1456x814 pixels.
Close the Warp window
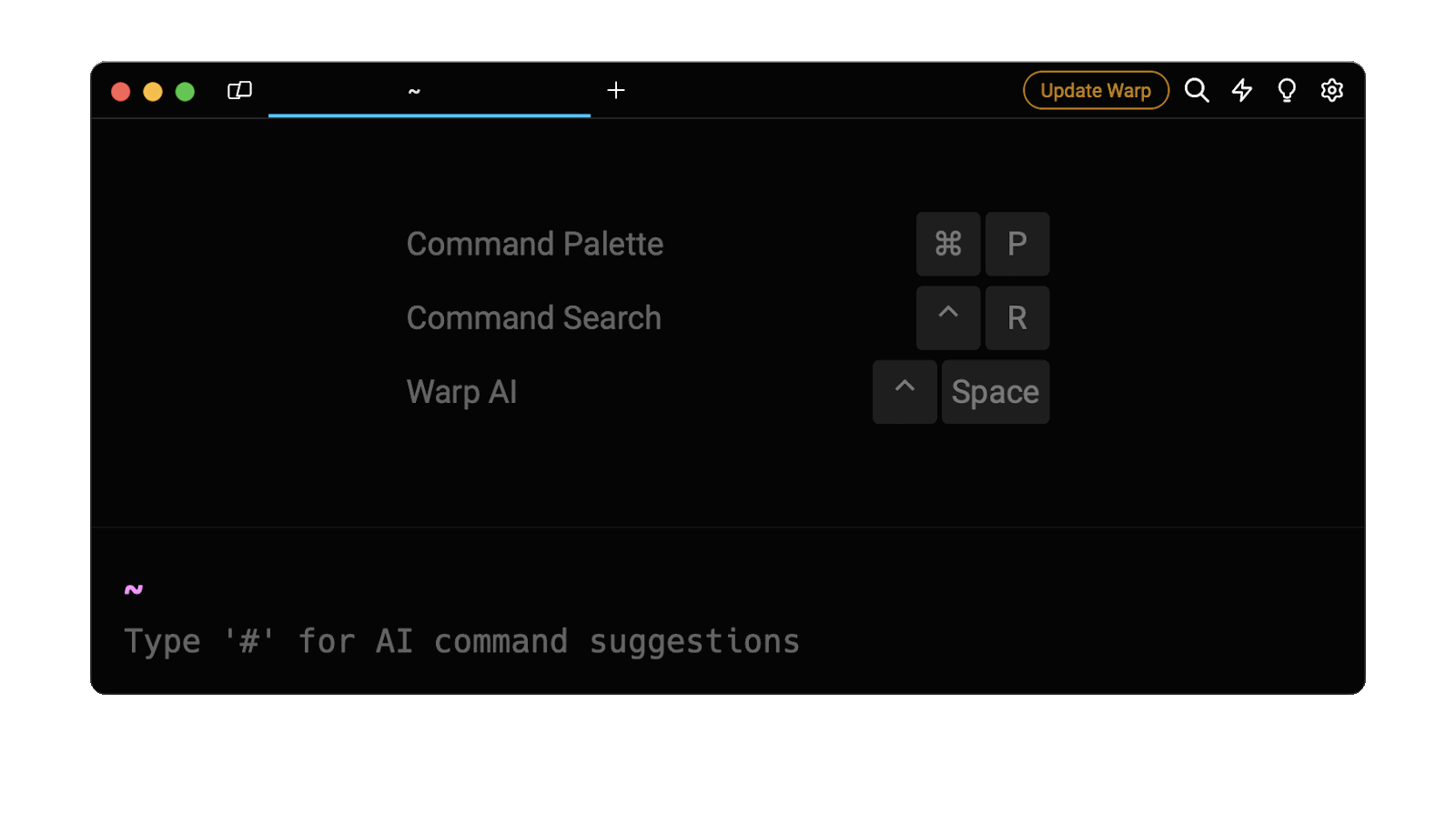pos(120,92)
